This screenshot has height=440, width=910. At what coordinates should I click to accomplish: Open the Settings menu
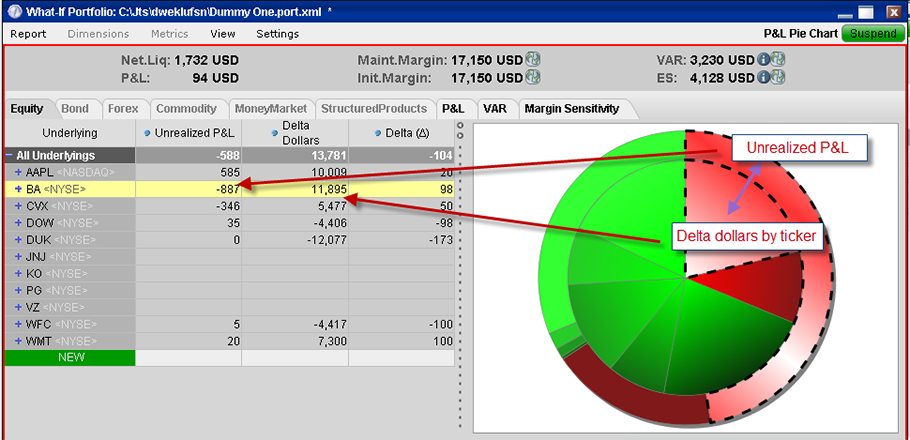[x=277, y=34]
